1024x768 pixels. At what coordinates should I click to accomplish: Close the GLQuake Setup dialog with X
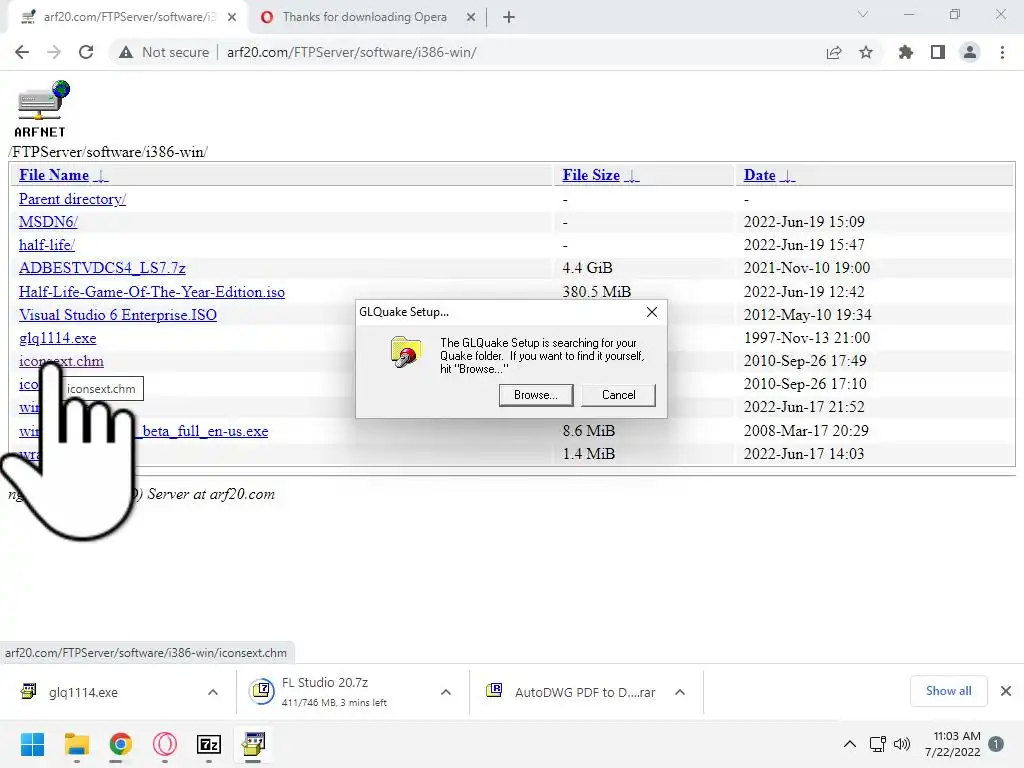point(652,312)
